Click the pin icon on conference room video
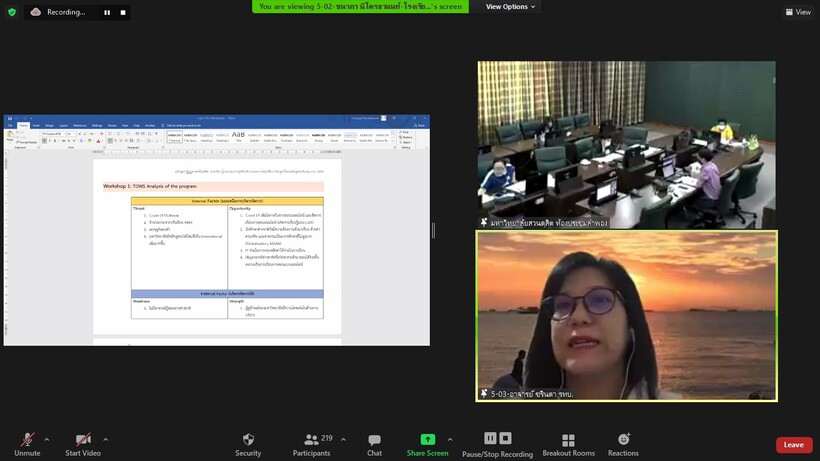The width and height of the screenshot is (820, 461). click(484, 222)
